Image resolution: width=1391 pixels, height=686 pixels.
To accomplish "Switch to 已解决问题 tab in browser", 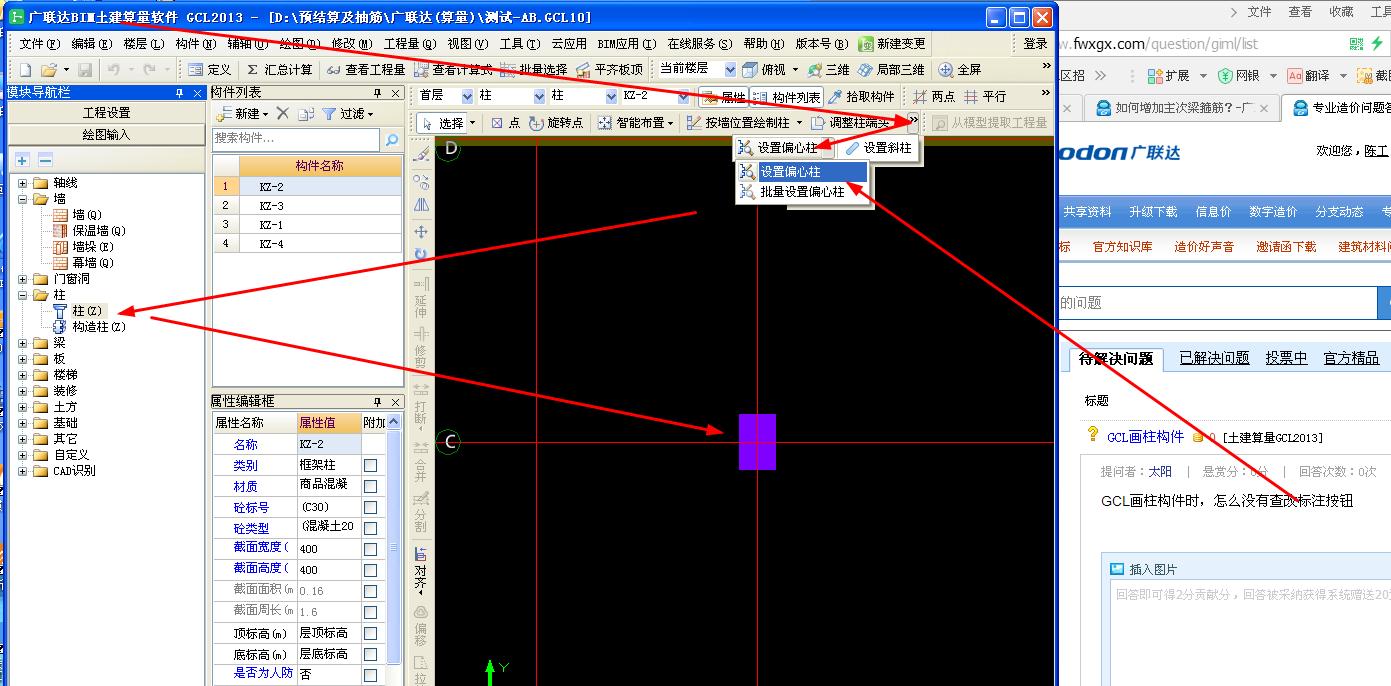I will (x=1214, y=358).
